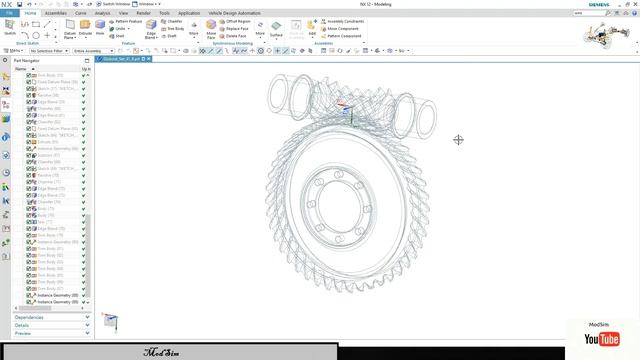This screenshot has width=640, height=360.
Task: Open the Vehicle Design Automation tab
Action: [234, 13]
